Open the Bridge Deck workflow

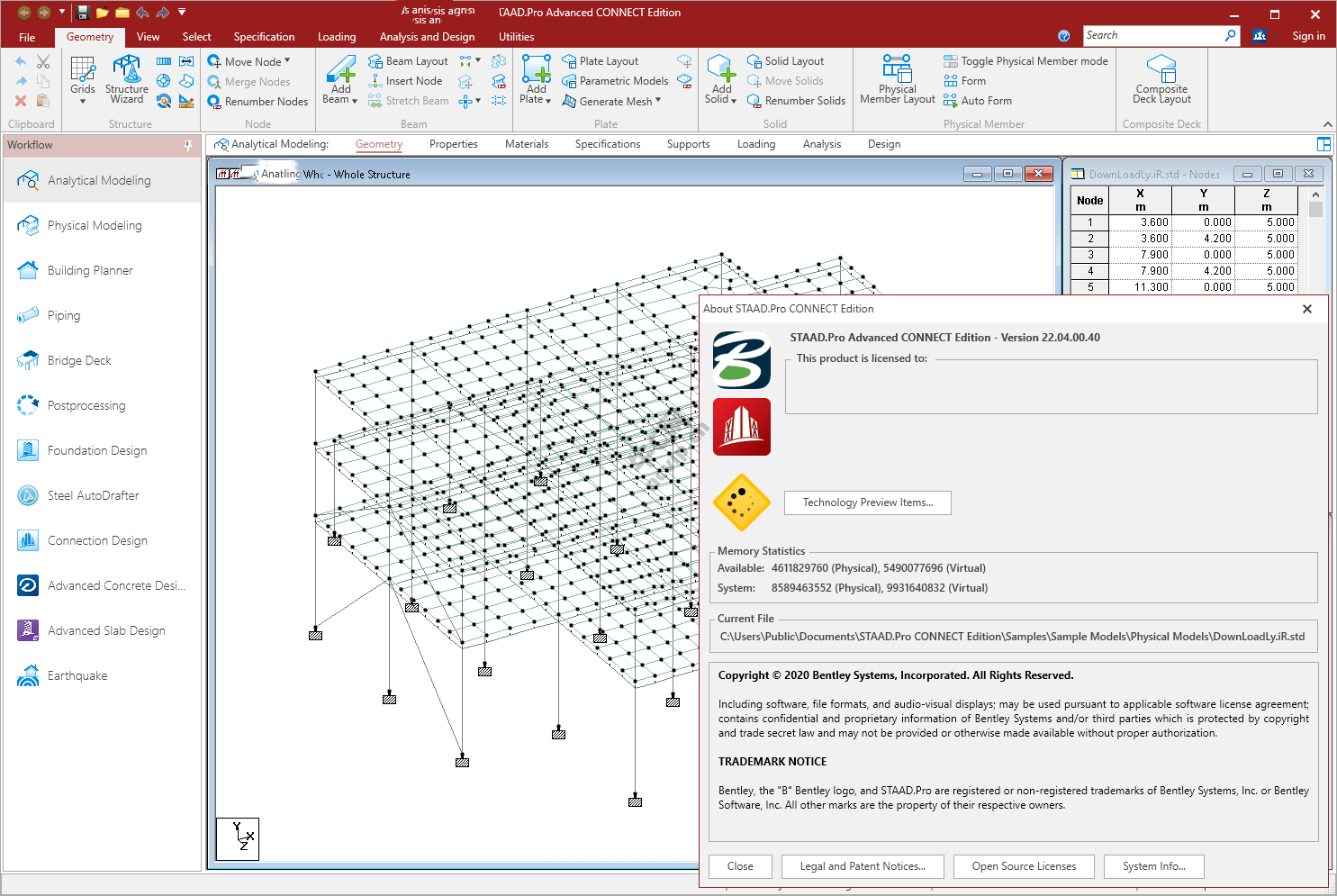click(102, 360)
